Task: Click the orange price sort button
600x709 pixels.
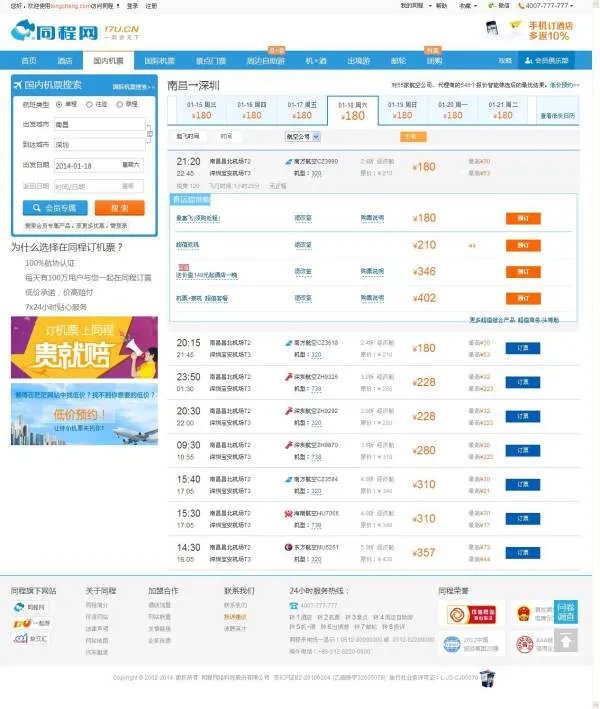Action: (413, 137)
